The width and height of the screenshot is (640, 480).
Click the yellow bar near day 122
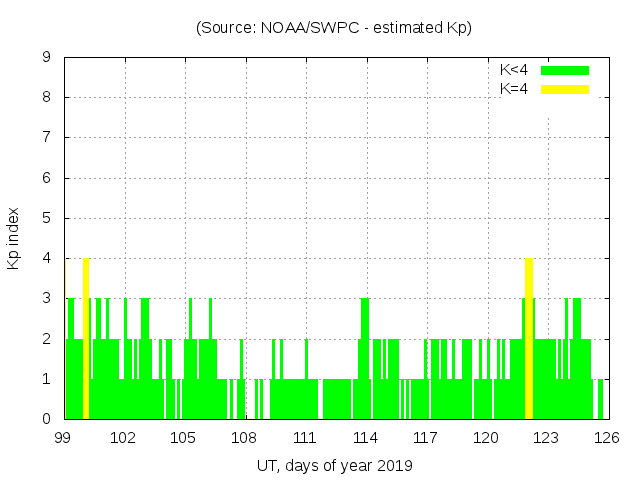[529, 338]
